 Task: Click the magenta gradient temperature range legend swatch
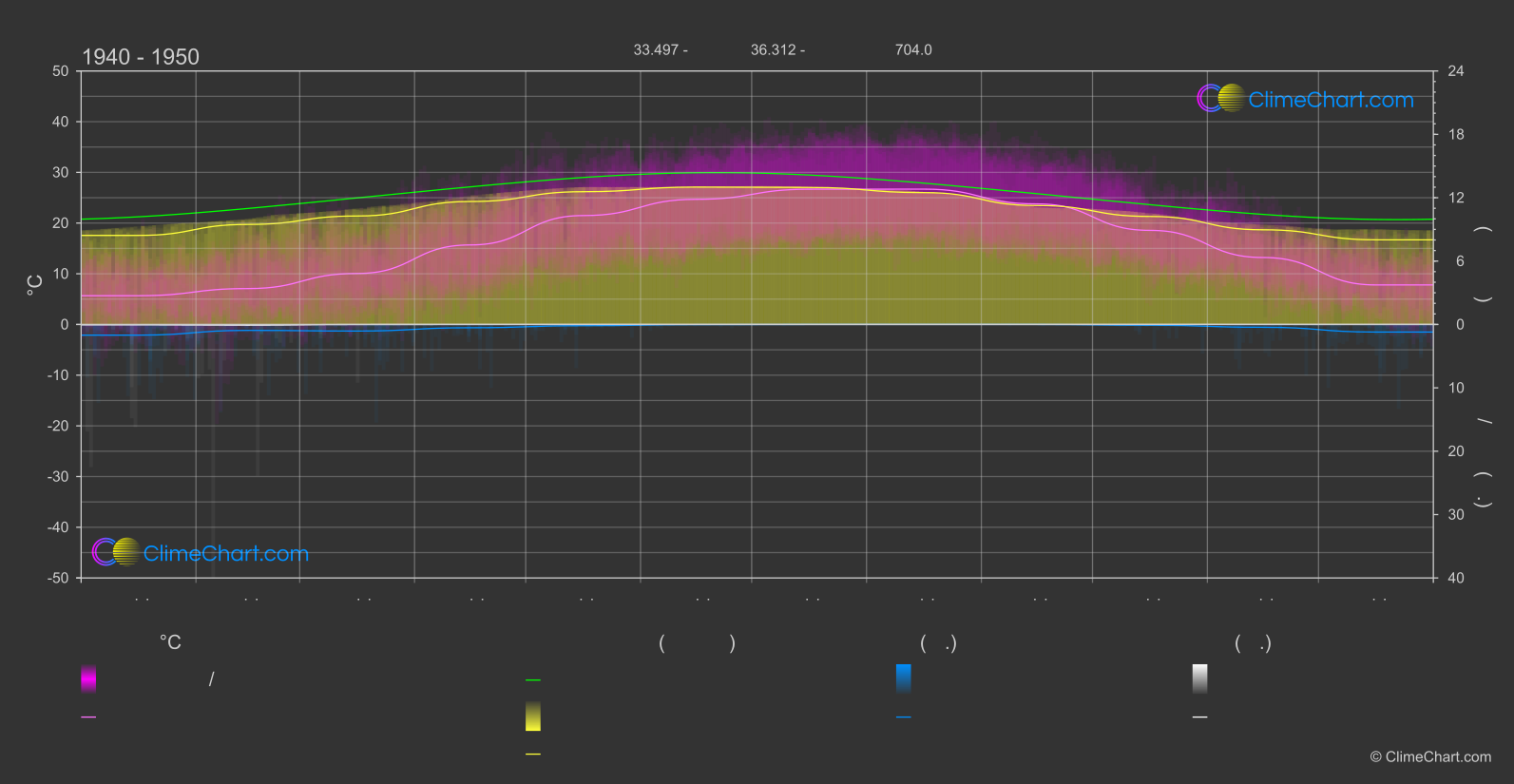88,679
